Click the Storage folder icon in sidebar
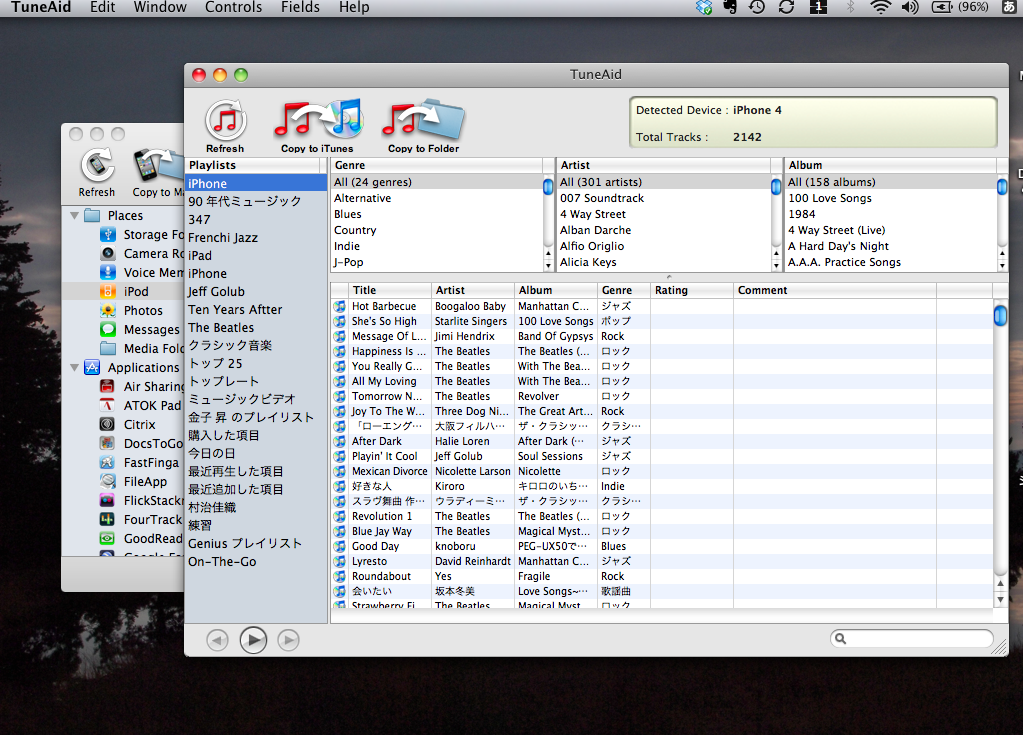Viewport: 1023px width, 735px height. [x=108, y=234]
